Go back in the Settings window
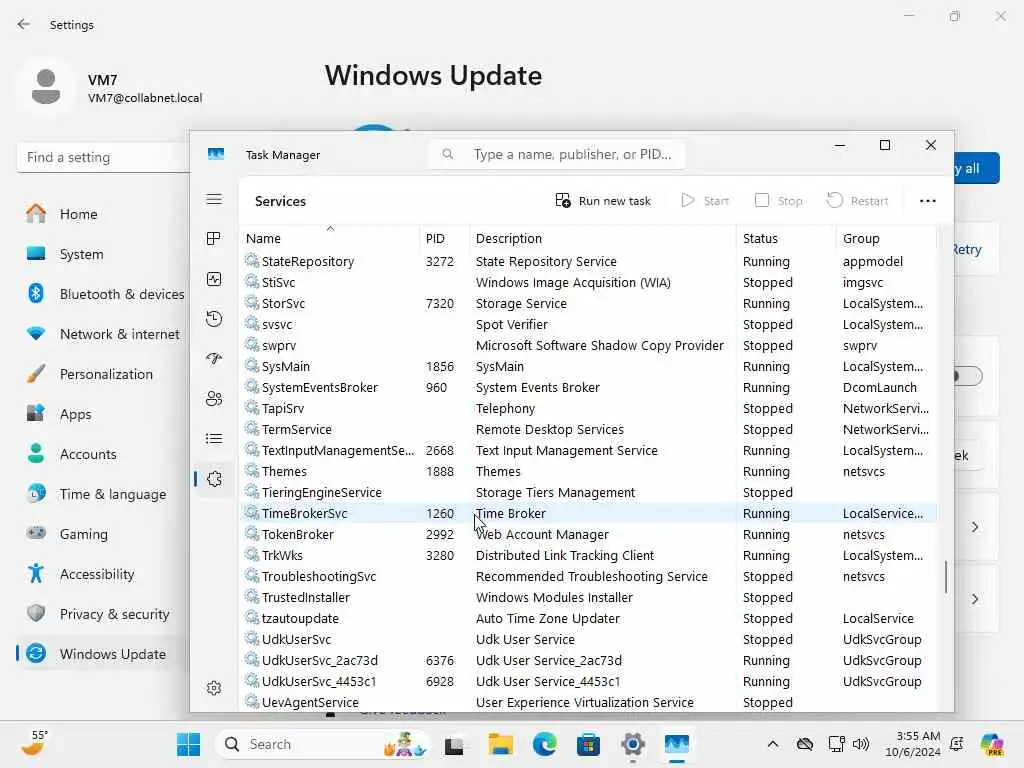 click(x=24, y=24)
